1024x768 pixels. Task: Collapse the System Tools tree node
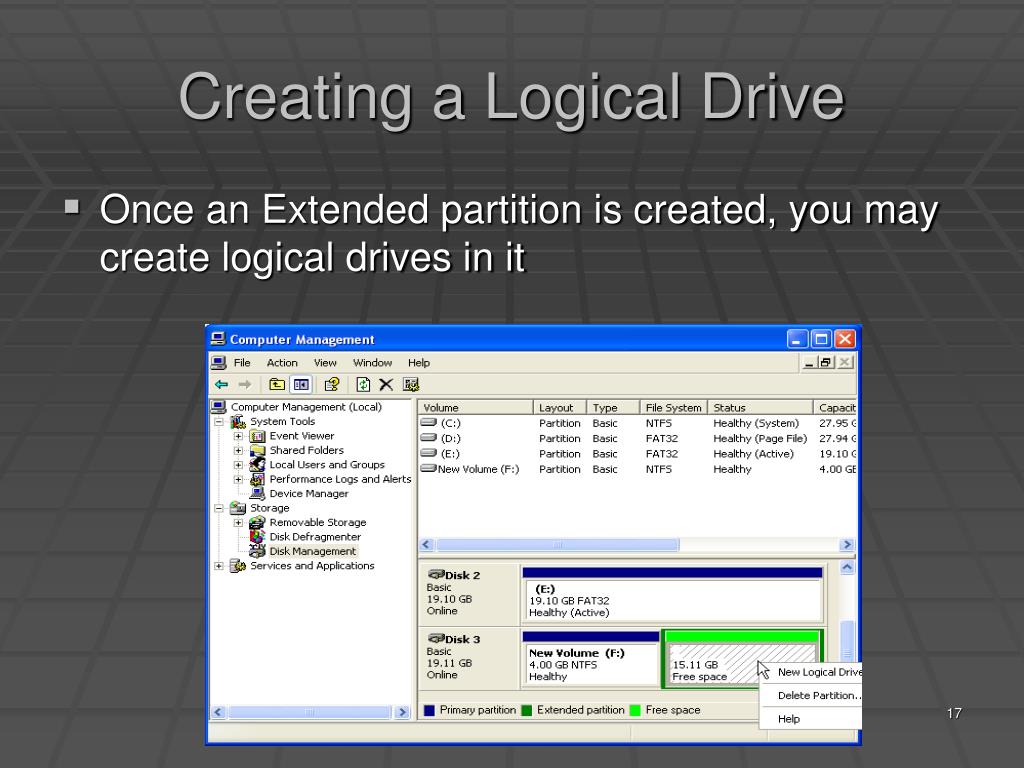[219, 422]
